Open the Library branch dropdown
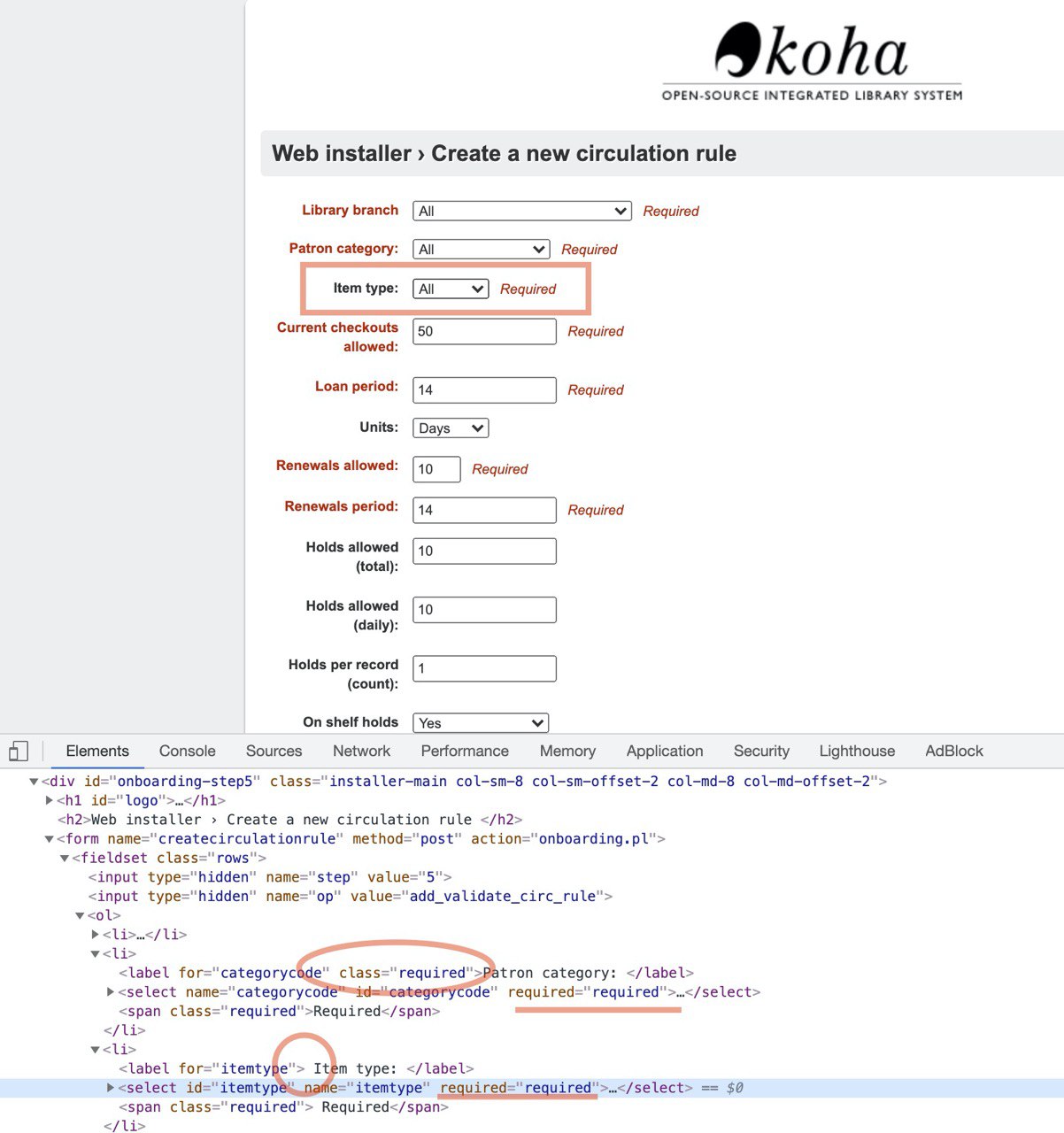1064x1133 pixels. pyautogui.click(x=521, y=211)
